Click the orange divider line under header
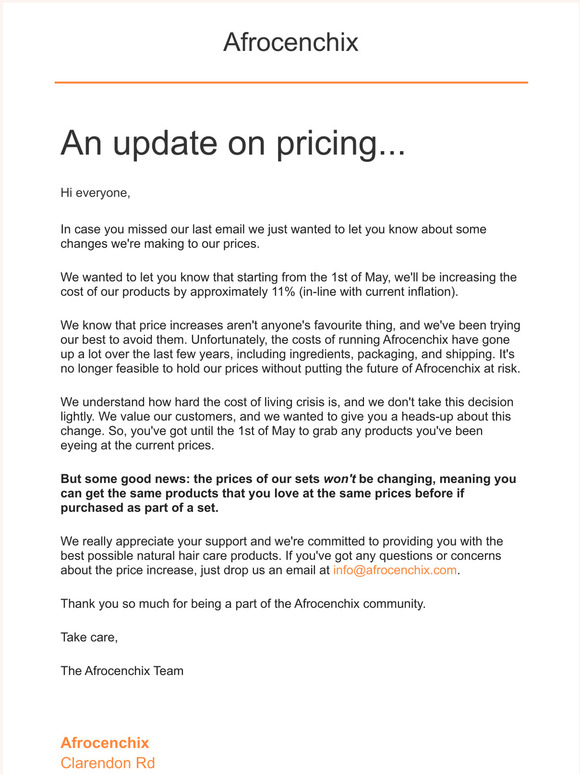Screen dimensions: 580x774 click(x=291, y=82)
